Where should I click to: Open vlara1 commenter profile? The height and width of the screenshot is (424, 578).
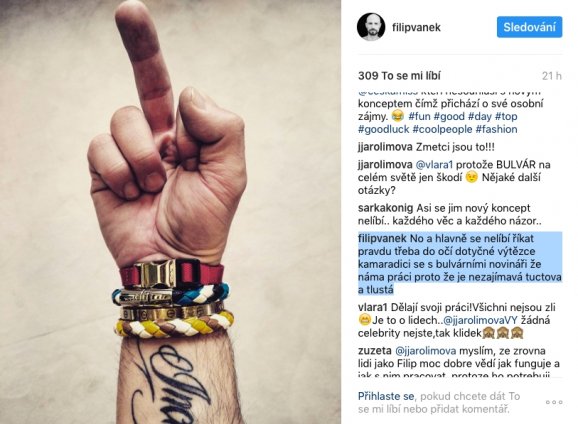(372, 307)
